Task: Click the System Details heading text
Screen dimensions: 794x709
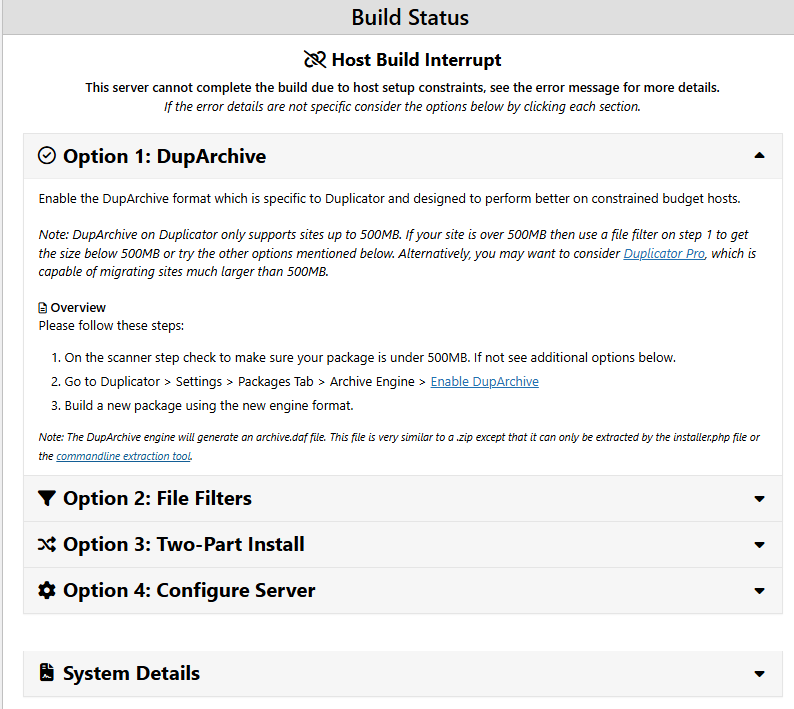Action: pos(131,673)
